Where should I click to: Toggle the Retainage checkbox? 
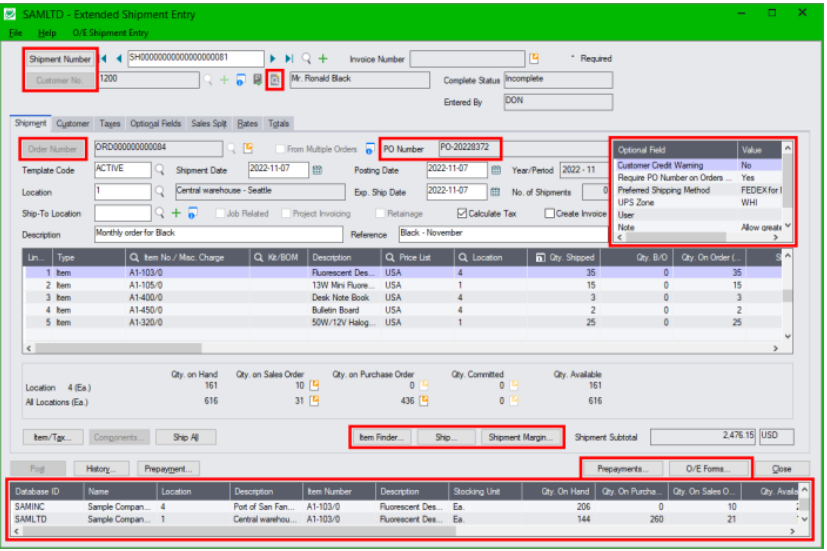coord(380,214)
